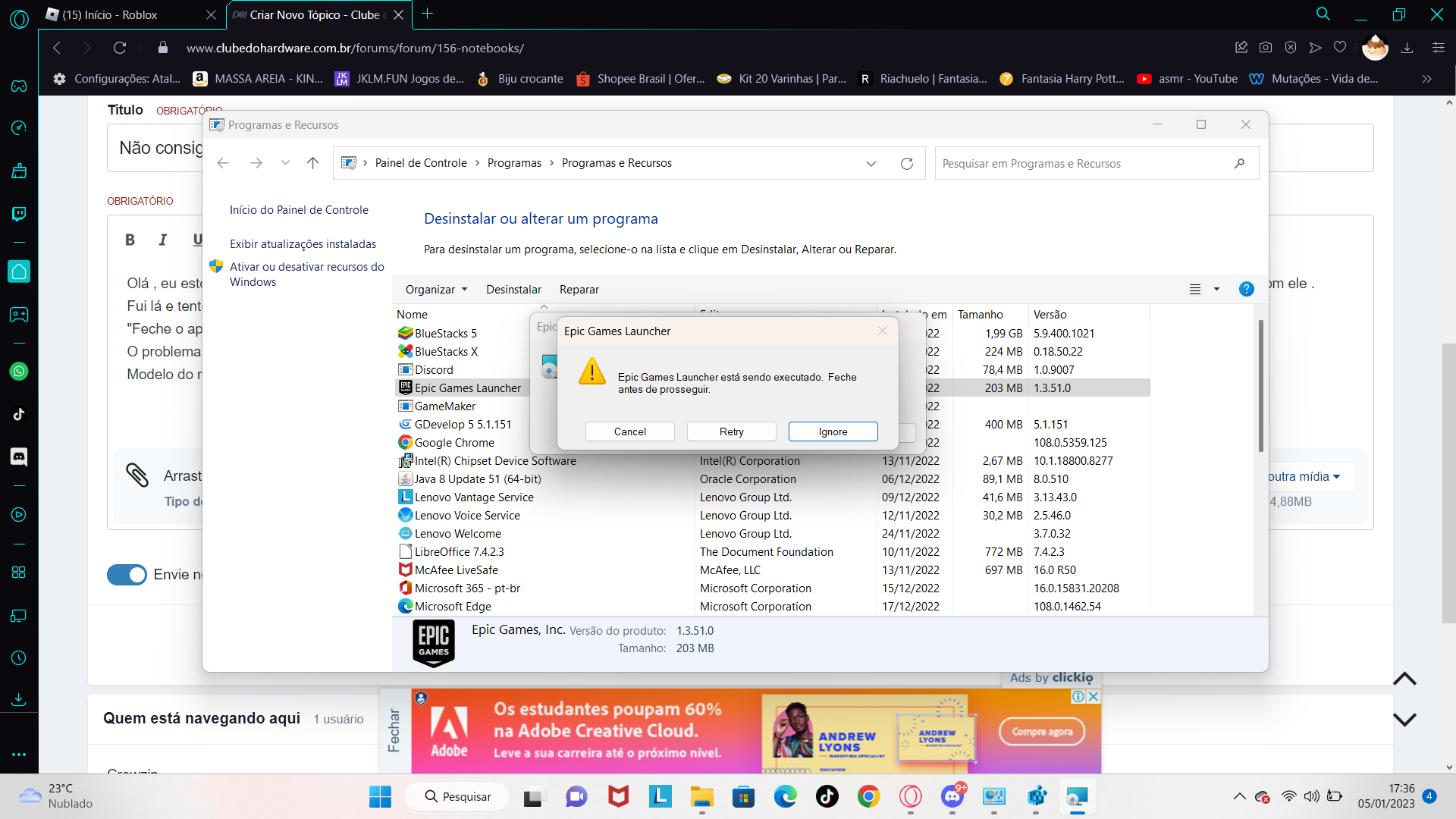
Task: Open WhatsApp in Opera sidebar
Action: (19, 372)
